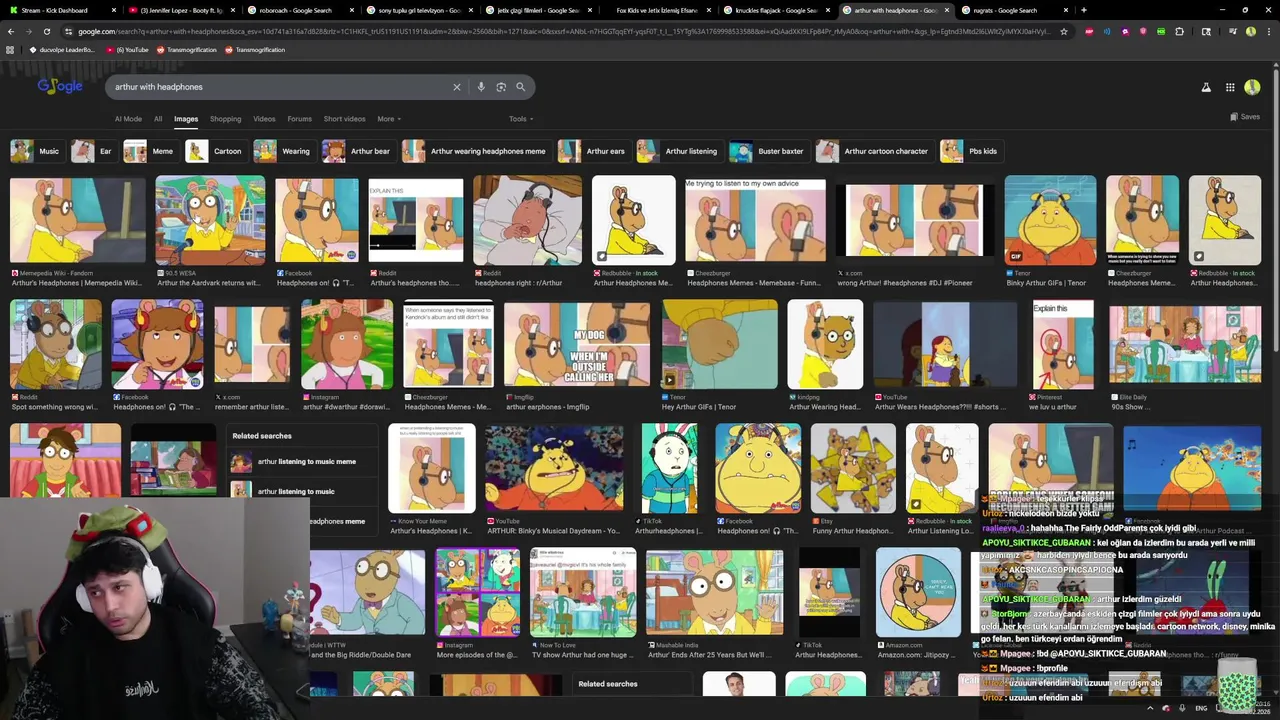Switch to 'rugrats - Google Search' tab
The height and width of the screenshot is (720, 1280).
(1013, 10)
